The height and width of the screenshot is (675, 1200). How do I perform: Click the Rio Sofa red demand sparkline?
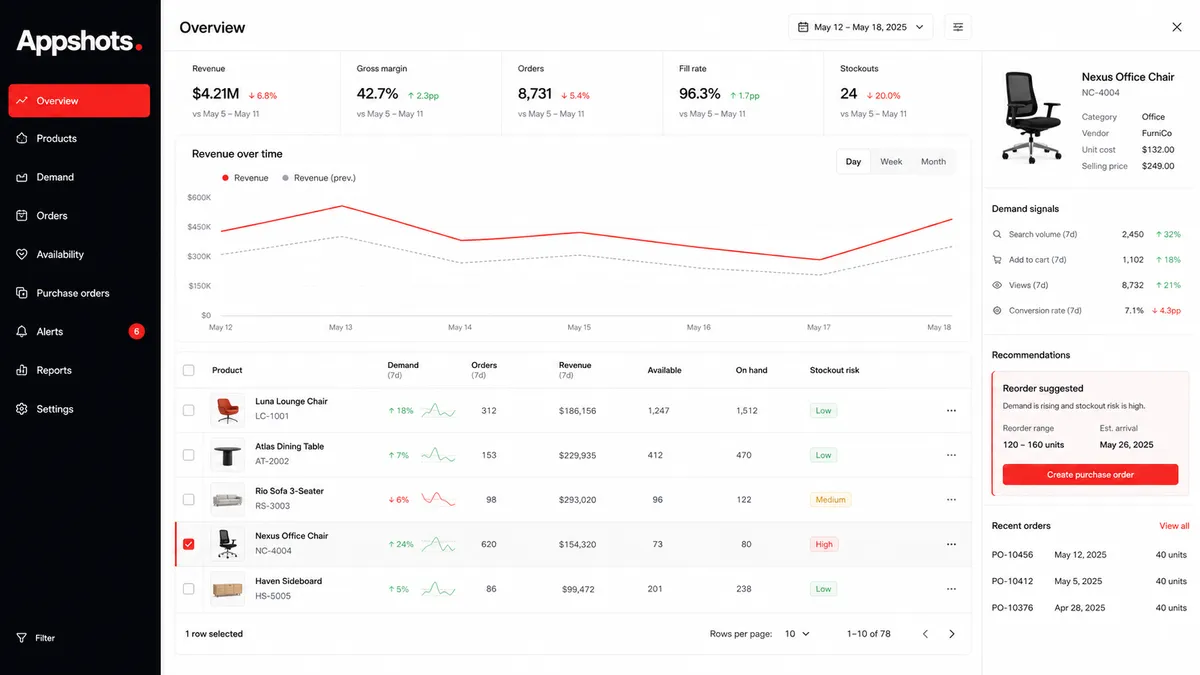point(438,499)
